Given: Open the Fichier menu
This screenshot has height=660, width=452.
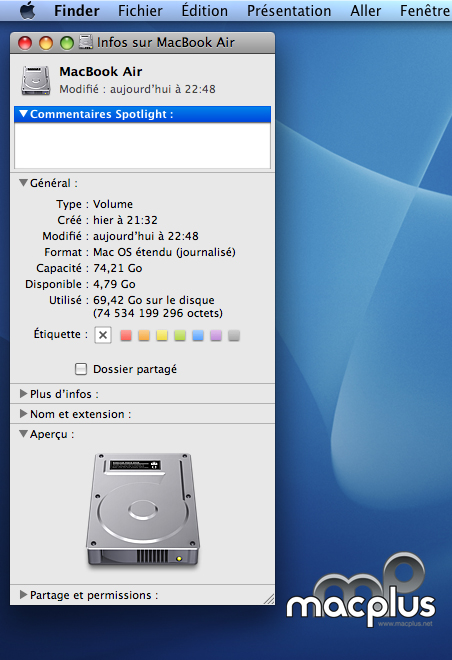Looking at the screenshot, I should [x=140, y=11].
